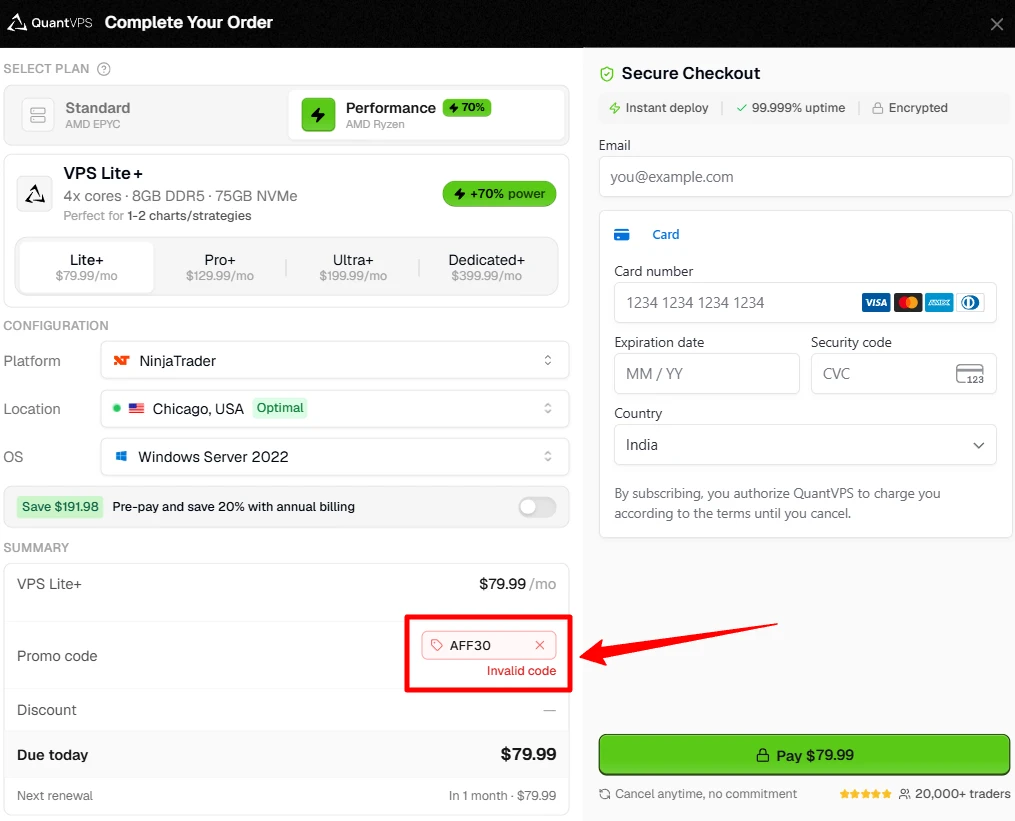Focus the Card number field
1015x821 pixels.
click(x=805, y=302)
